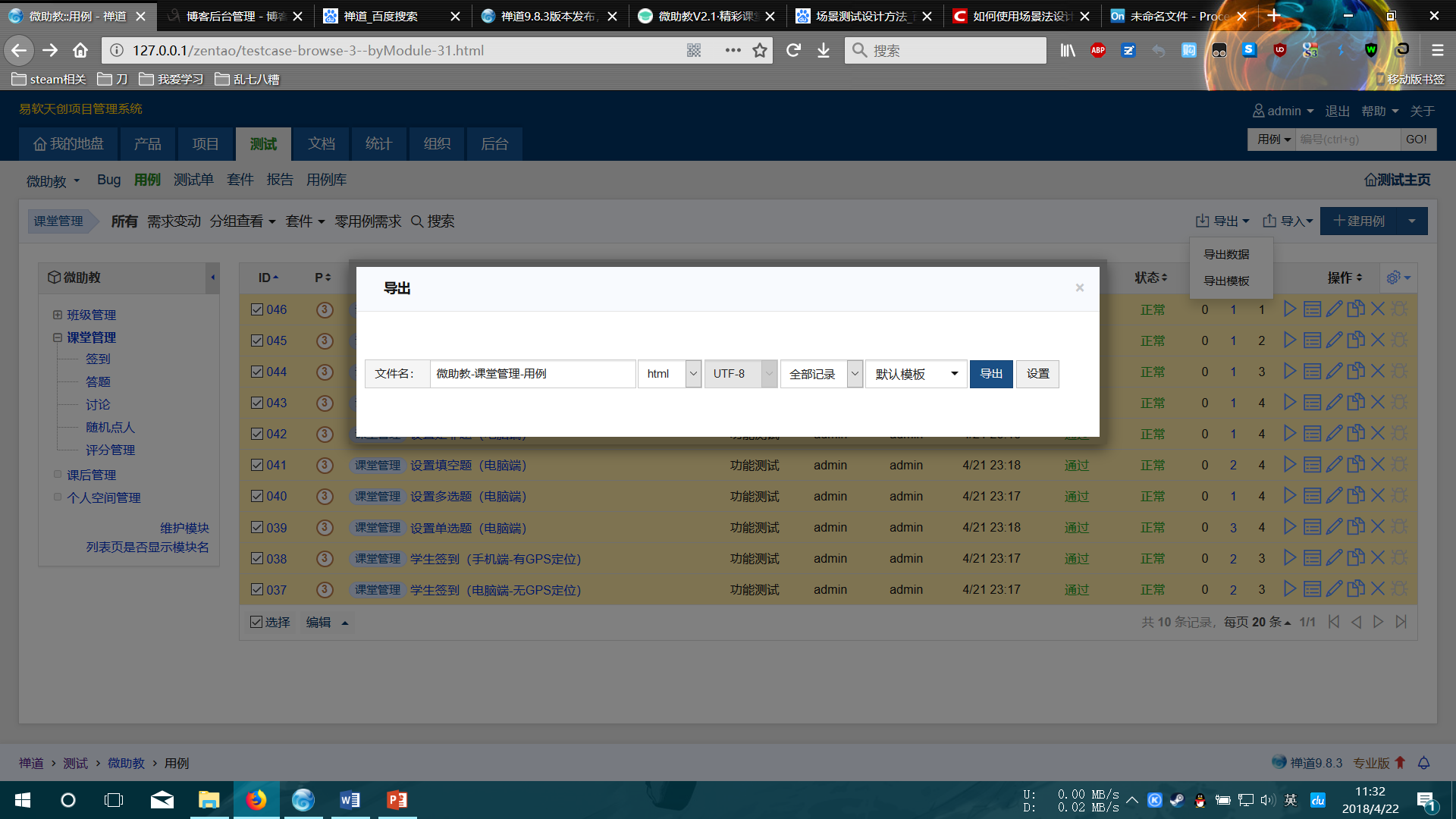Click edit pencil for case 039
1456x819 pixels.
click(x=1334, y=527)
